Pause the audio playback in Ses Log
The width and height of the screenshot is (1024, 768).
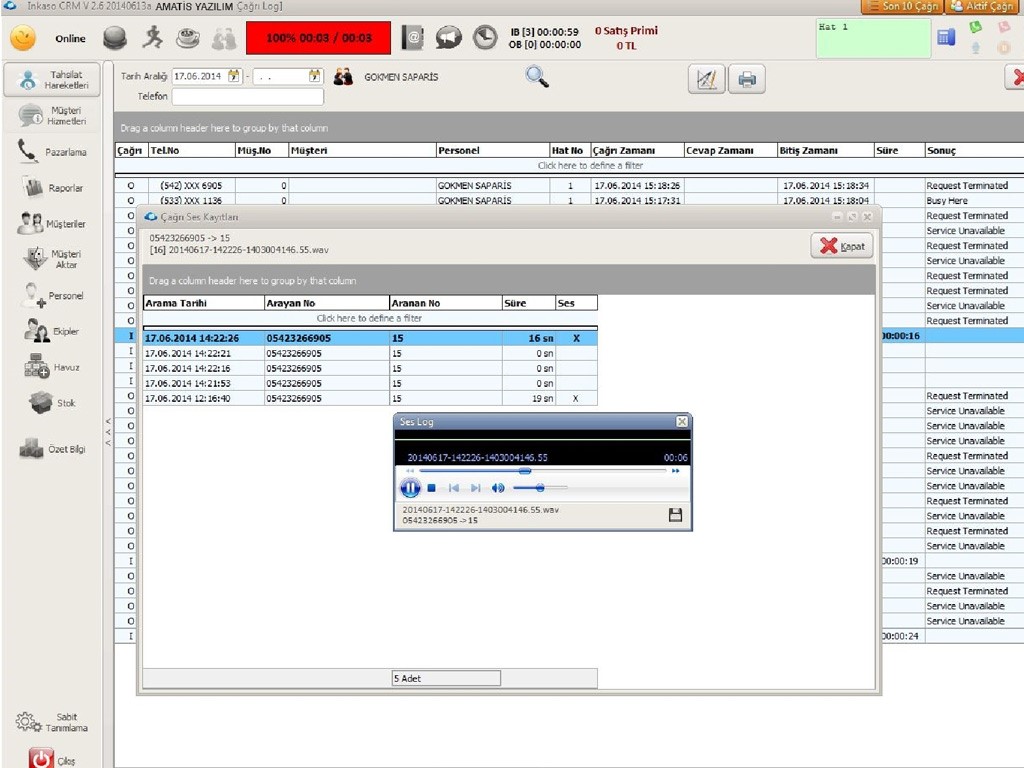(410, 488)
